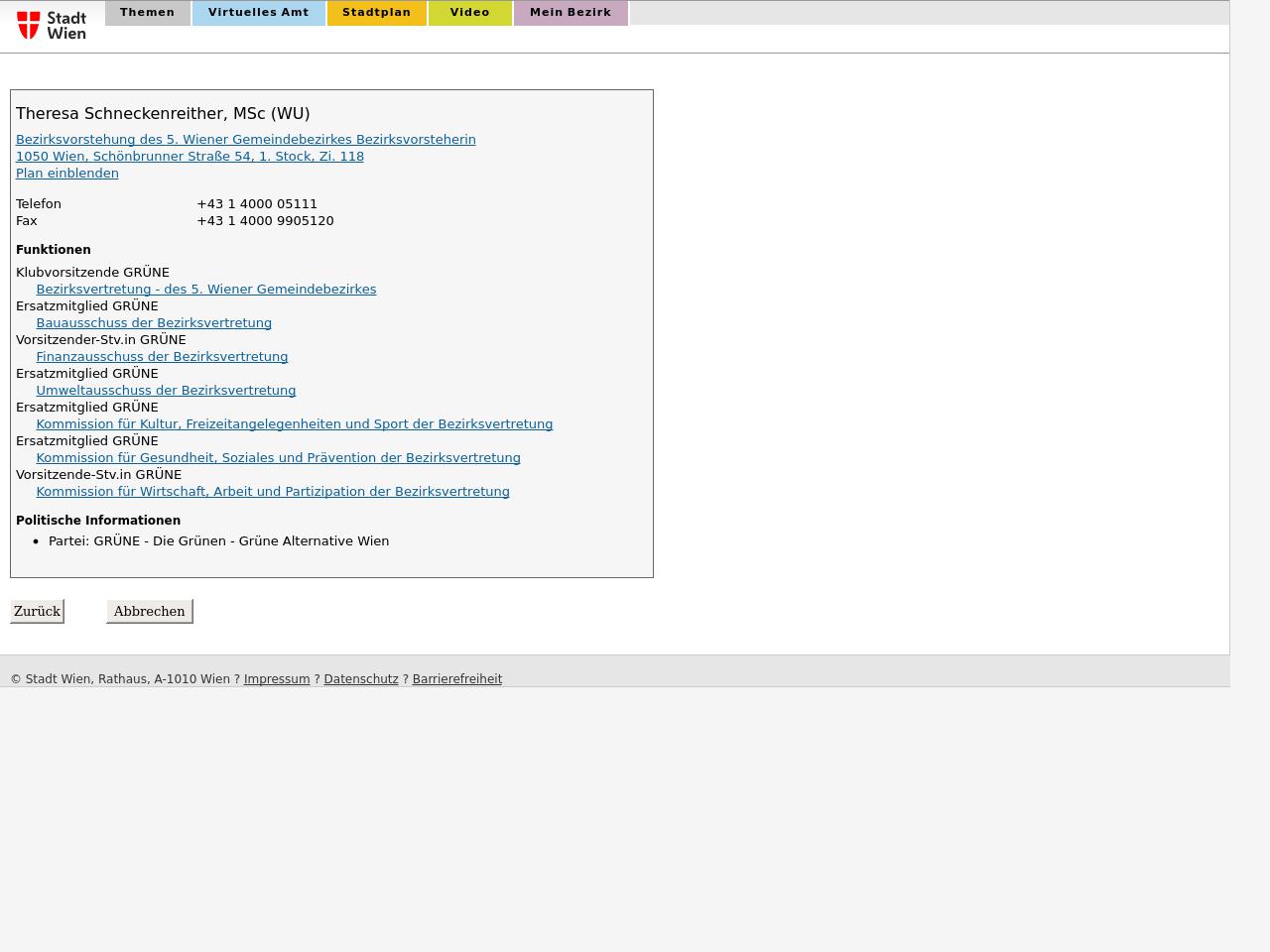Viewport: 1270px width, 952px height.
Task: Visit Finanzausschuss der Bezirksvertretung link
Action: (x=162, y=357)
